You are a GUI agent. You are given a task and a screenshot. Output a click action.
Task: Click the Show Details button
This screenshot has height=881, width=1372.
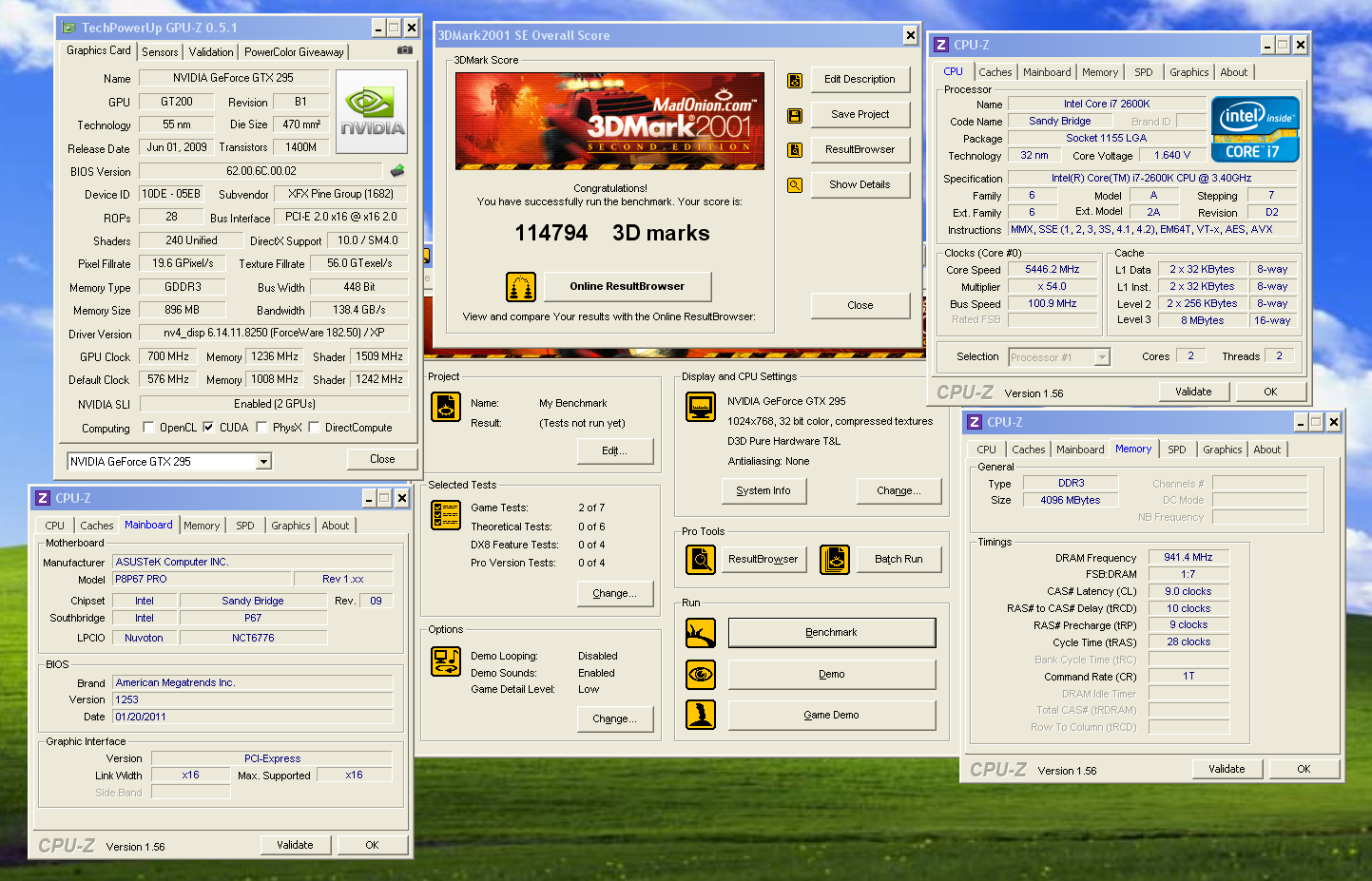coord(860,185)
